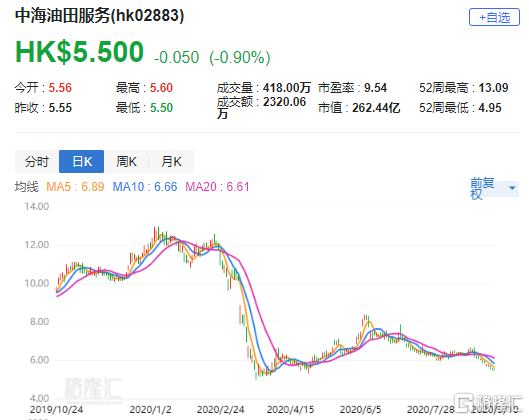The image size is (529, 420).
Task: Click the 52周最低 value 4.95
Action: (x=490, y=108)
